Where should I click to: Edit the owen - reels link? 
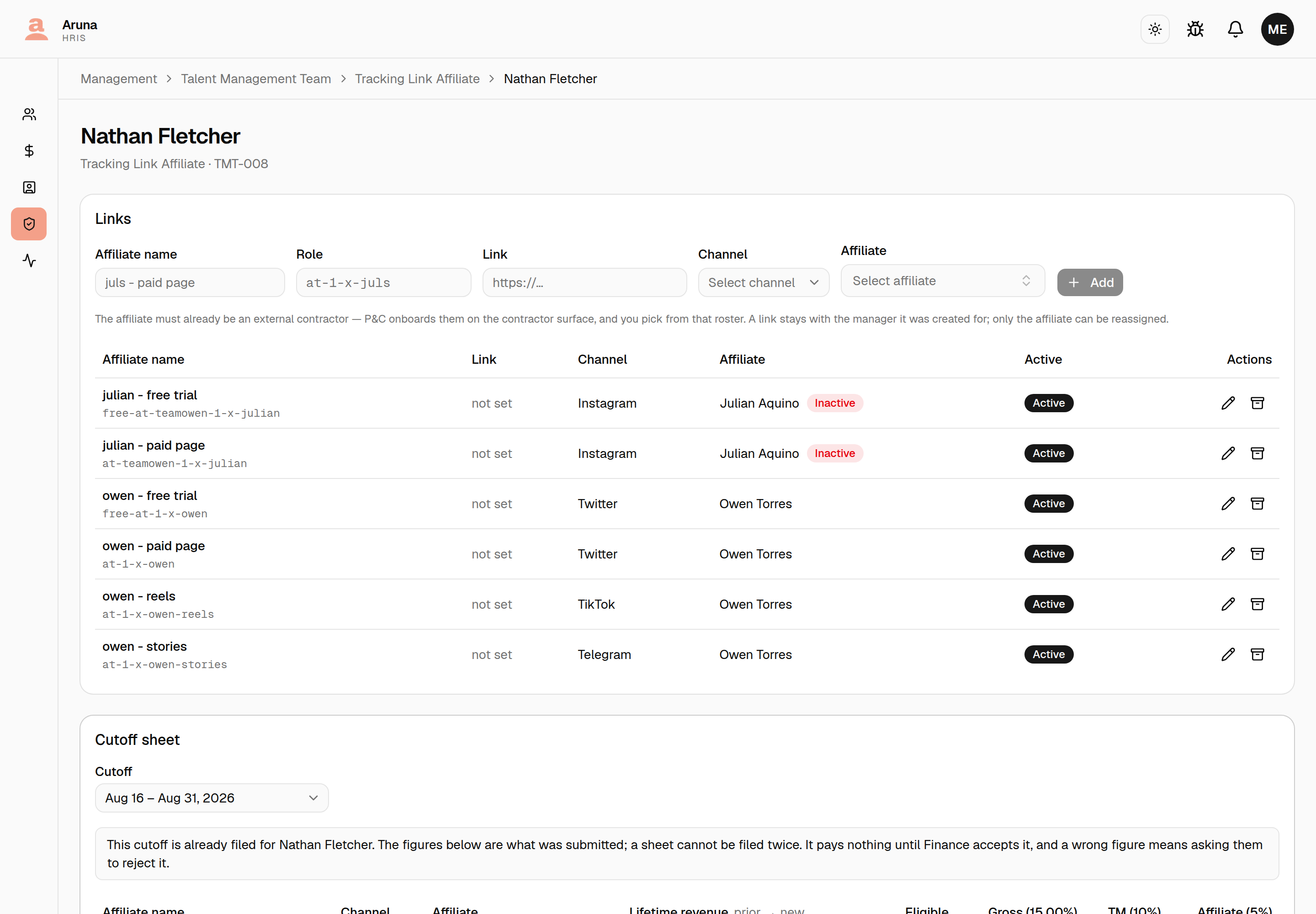point(1228,604)
